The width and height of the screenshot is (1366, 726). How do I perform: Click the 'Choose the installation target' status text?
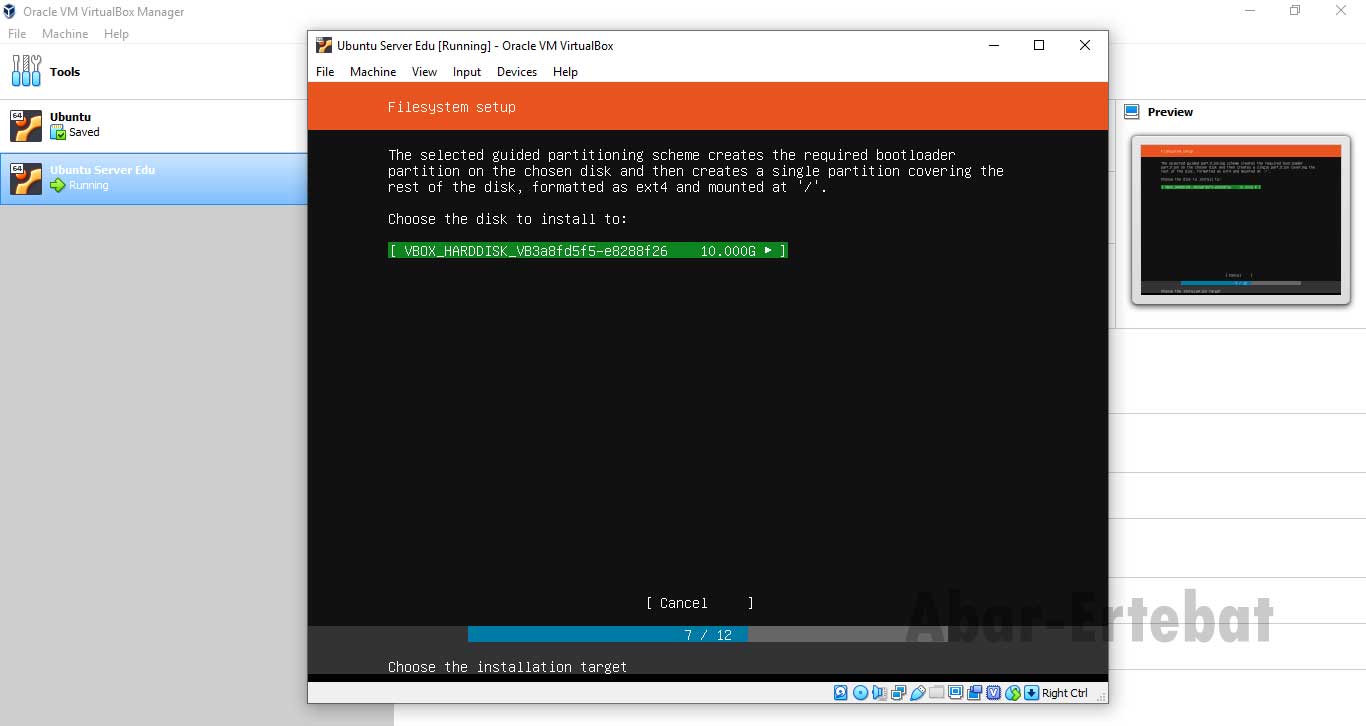(508, 667)
